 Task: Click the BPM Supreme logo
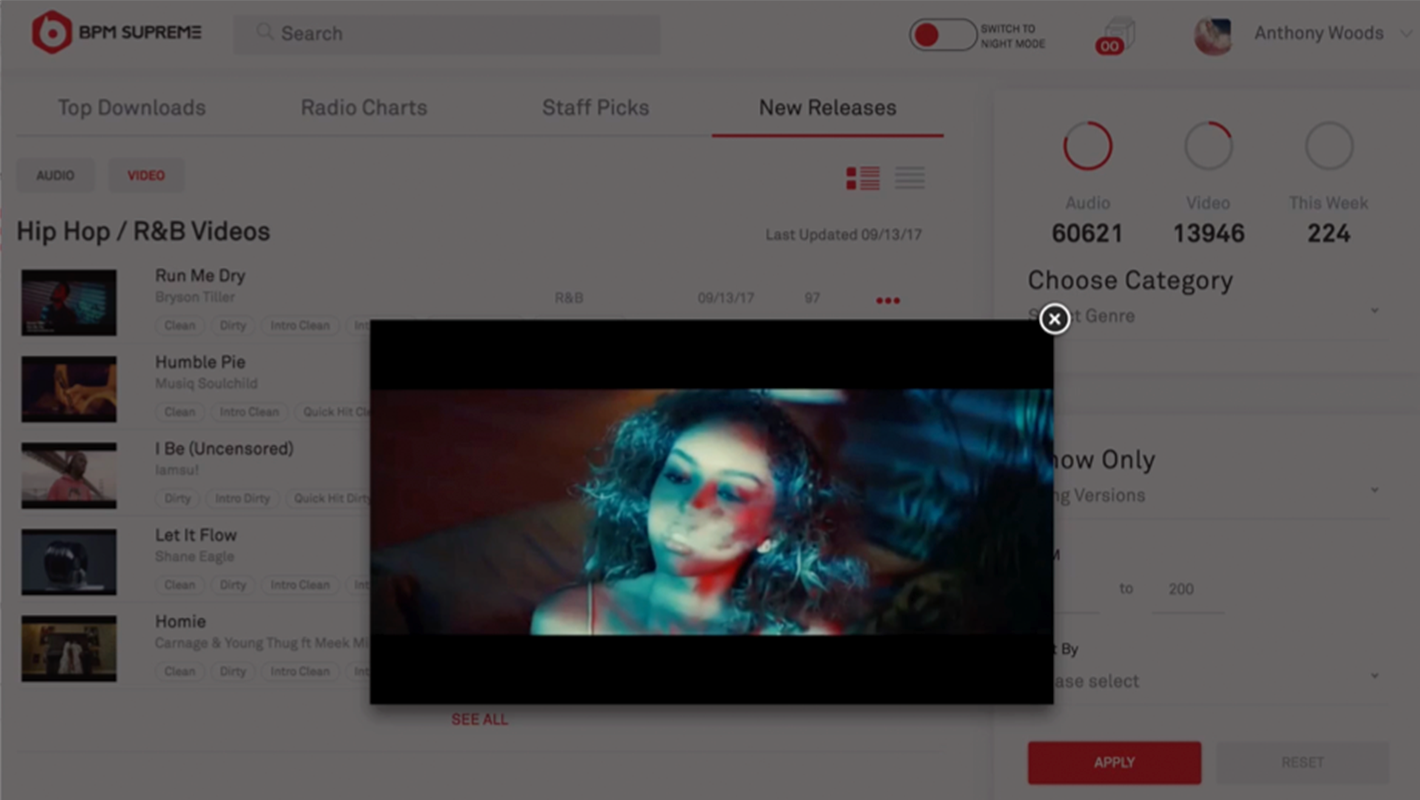pyautogui.click(x=116, y=33)
